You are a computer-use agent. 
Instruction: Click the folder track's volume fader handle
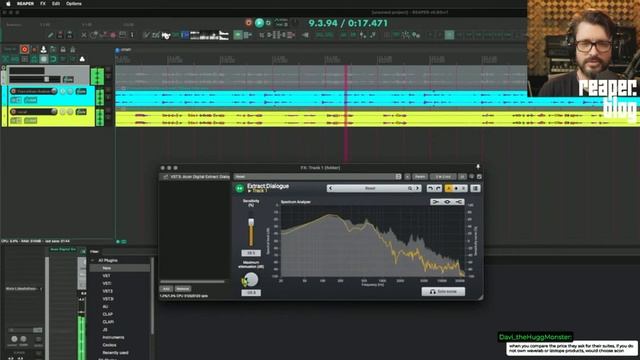pos(47,79)
